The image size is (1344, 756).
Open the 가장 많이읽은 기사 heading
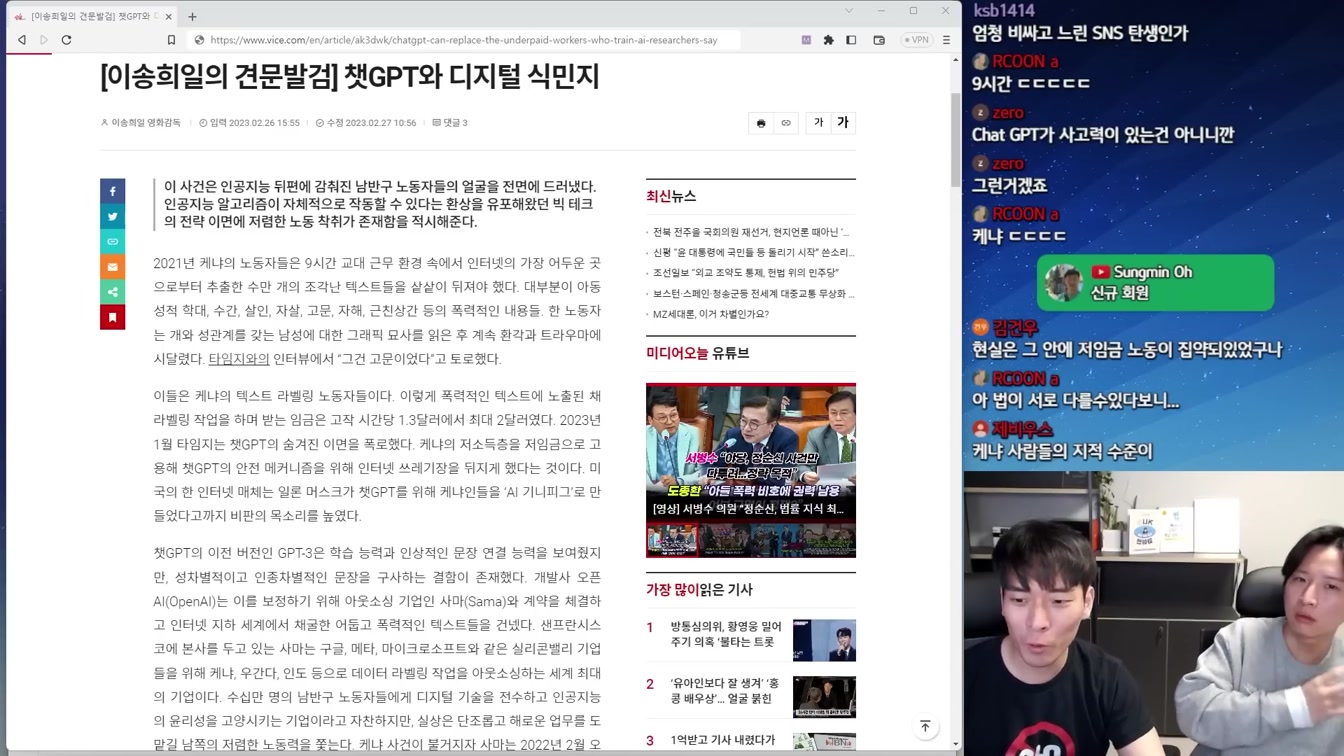pos(699,590)
